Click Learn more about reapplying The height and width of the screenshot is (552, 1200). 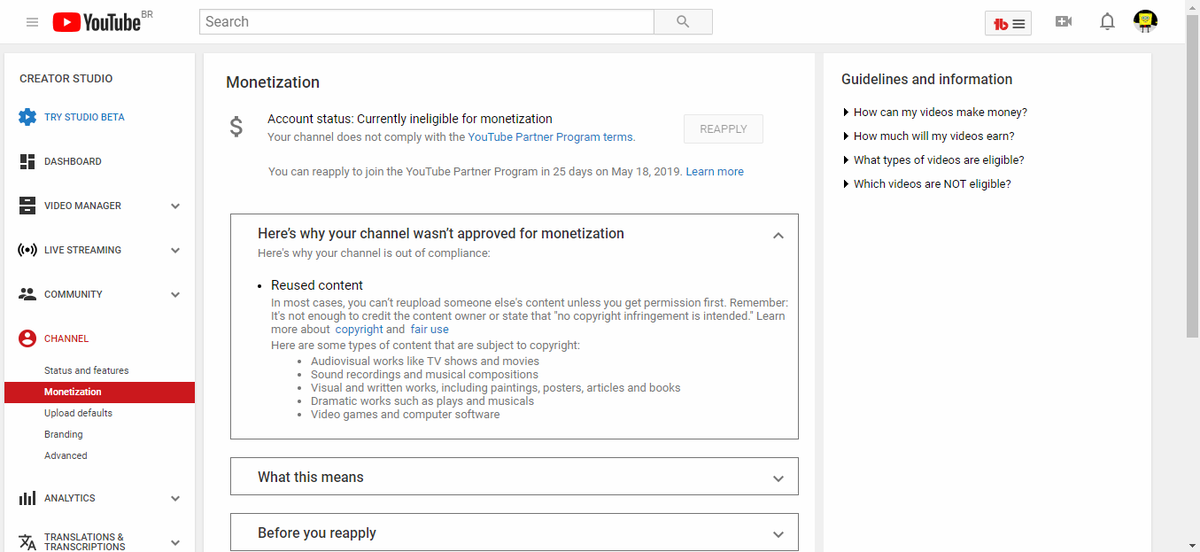tap(715, 172)
